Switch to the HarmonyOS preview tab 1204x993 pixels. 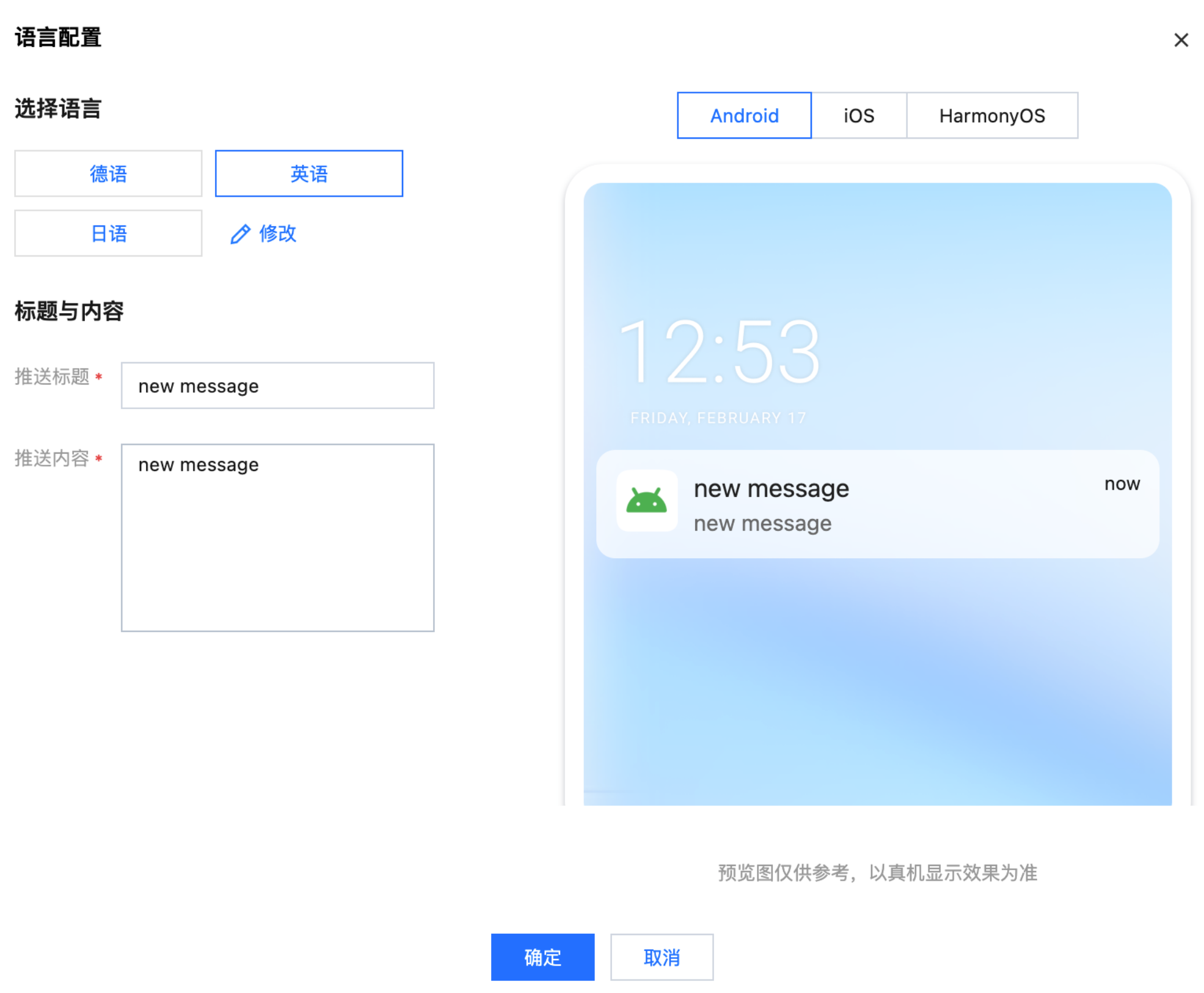991,116
